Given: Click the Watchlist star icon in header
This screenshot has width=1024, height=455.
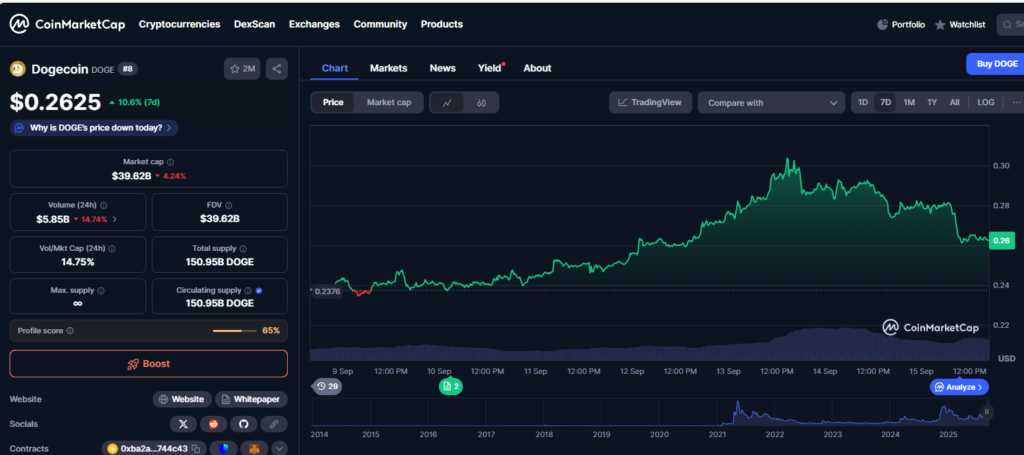Looking at the screenshot, I should [940, 25].
